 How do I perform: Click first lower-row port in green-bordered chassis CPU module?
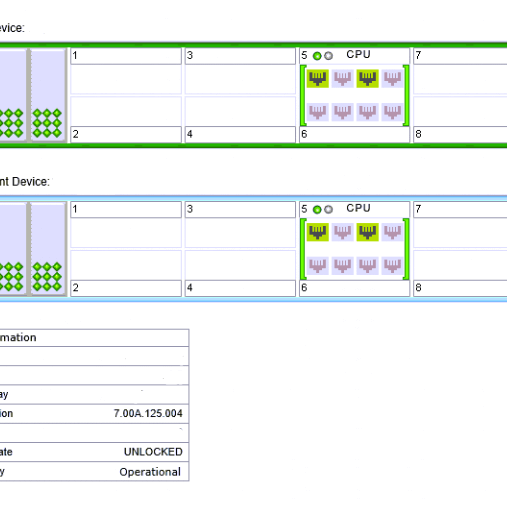coord(317,112)
